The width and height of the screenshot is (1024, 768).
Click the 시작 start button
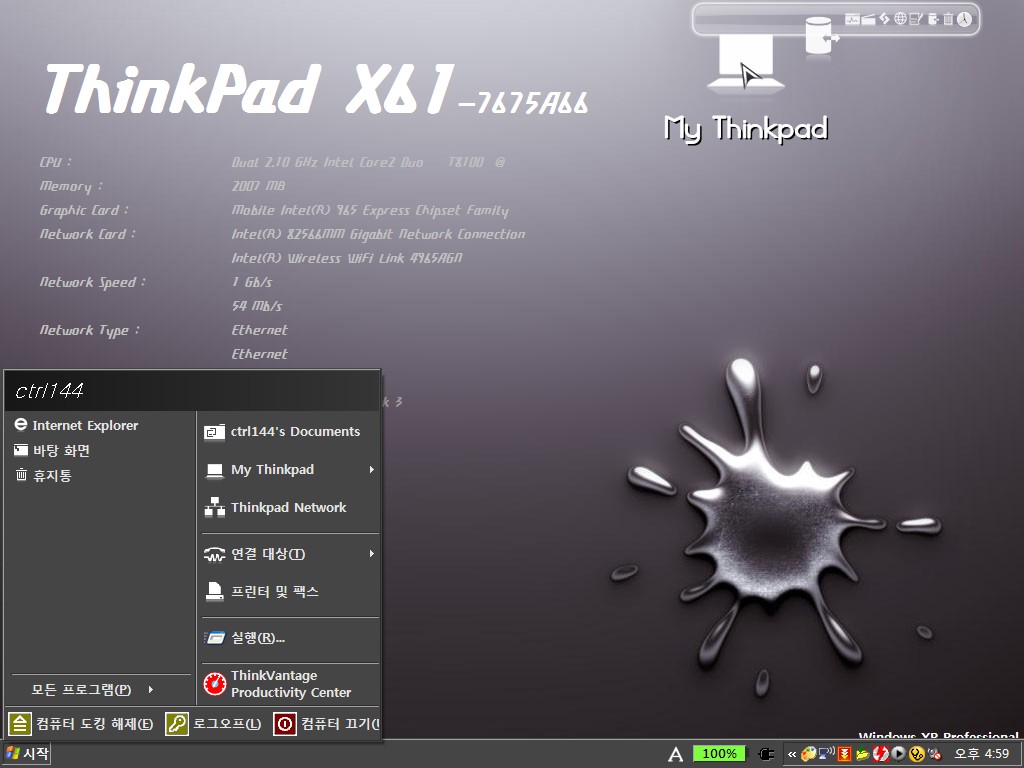tap(26, 754)
